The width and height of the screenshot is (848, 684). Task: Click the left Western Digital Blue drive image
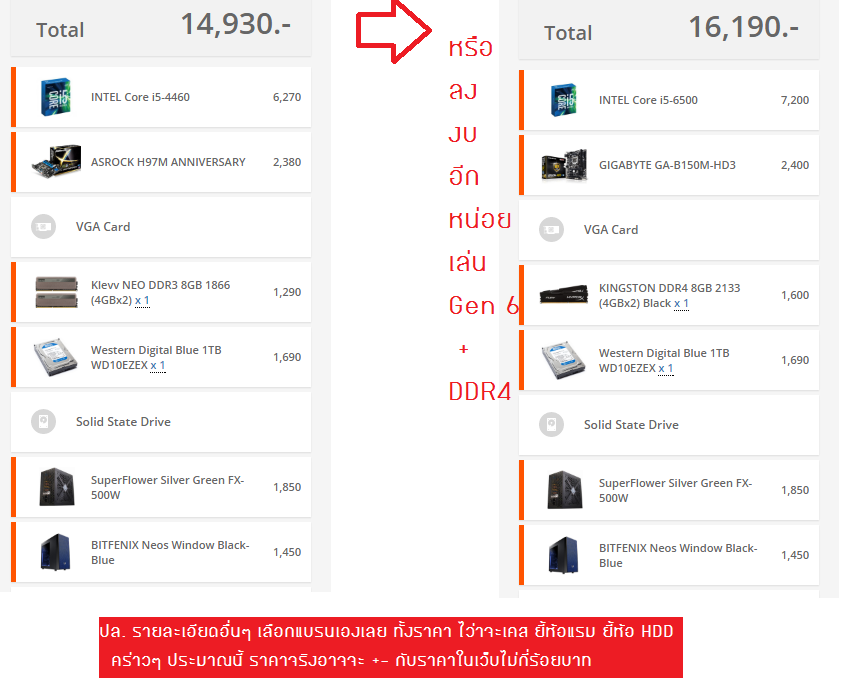[x=56, y=357]
